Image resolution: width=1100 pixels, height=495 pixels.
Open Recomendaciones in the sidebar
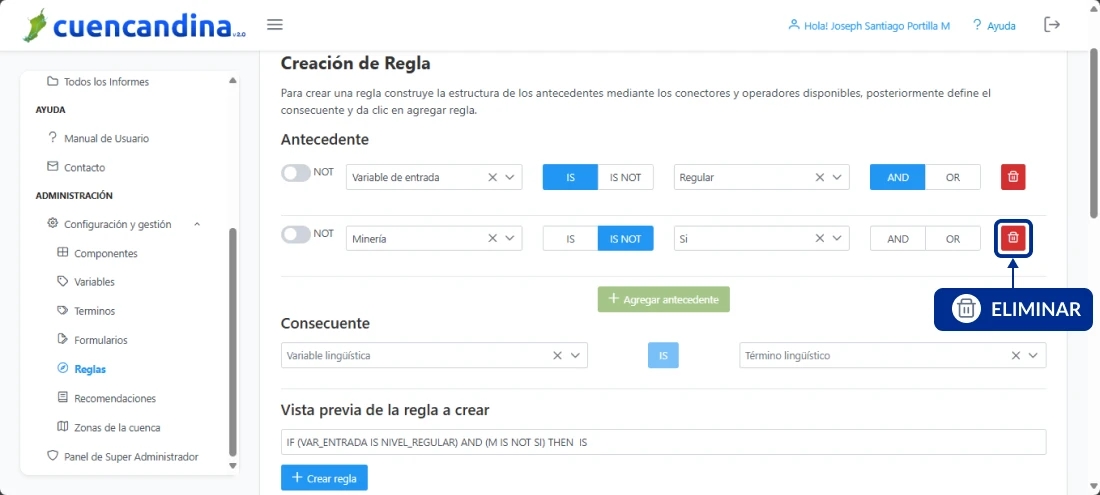click(115, 398)
